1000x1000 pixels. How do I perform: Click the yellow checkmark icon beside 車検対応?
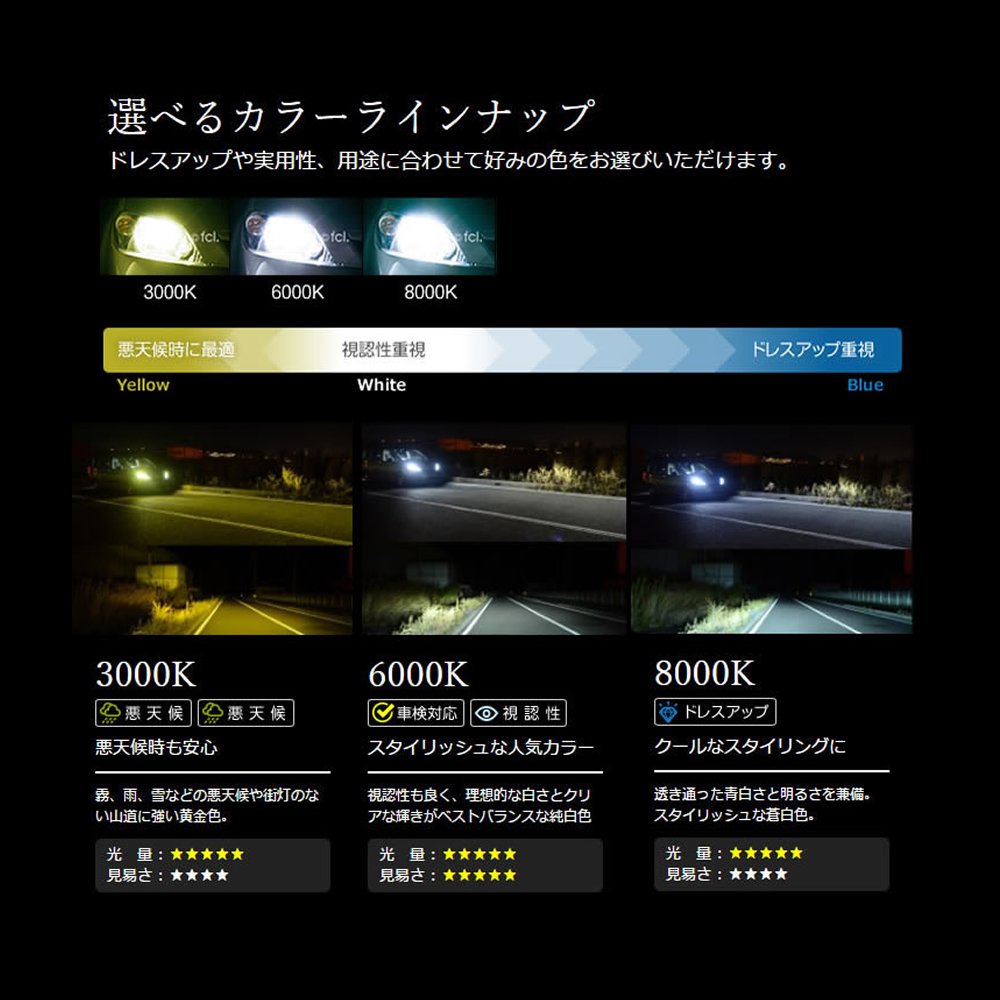point(382,713)
